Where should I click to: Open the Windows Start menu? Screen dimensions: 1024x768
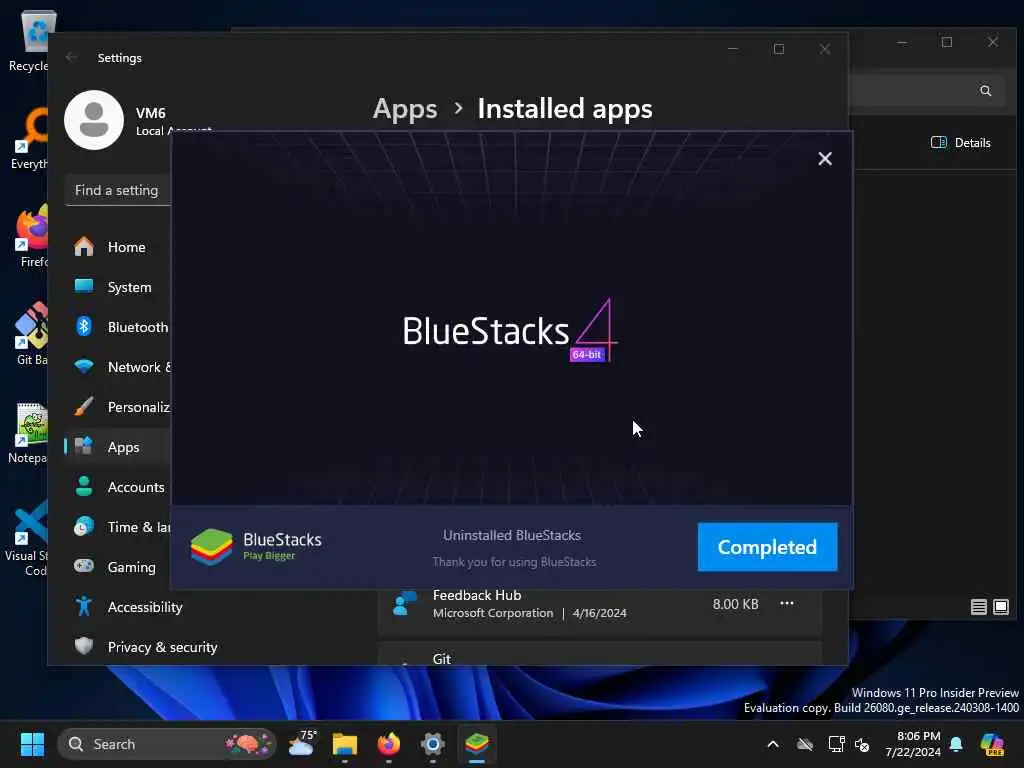point(32,744)
